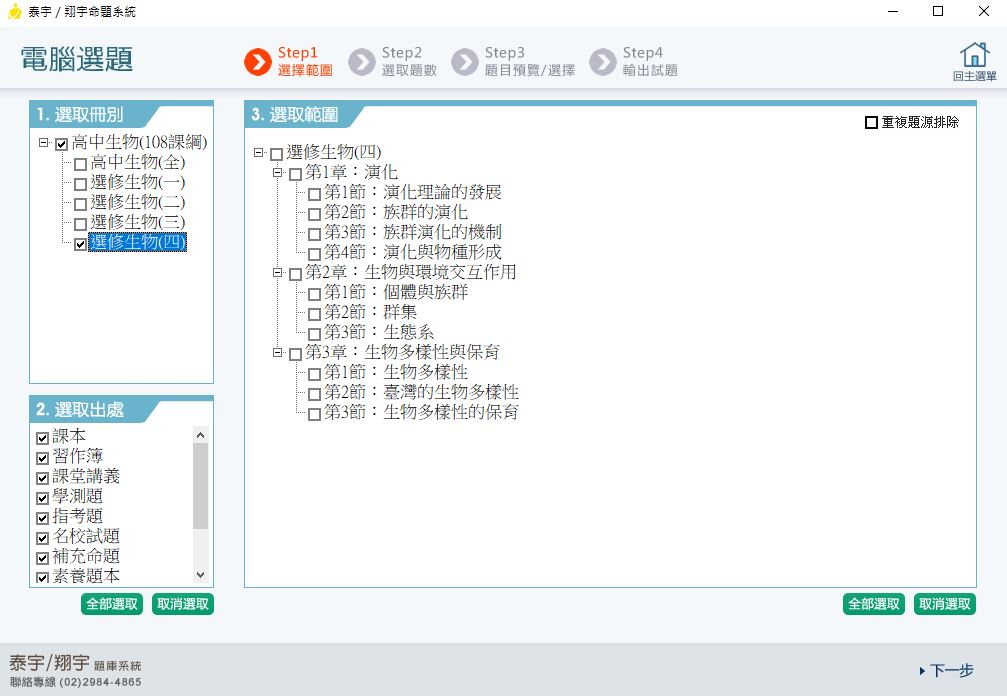Image resolution: width=1007 pixels, height=696 pixels.
Task: Click 全部選取 under the 選取範圍 panel
Action: [873, 604]
